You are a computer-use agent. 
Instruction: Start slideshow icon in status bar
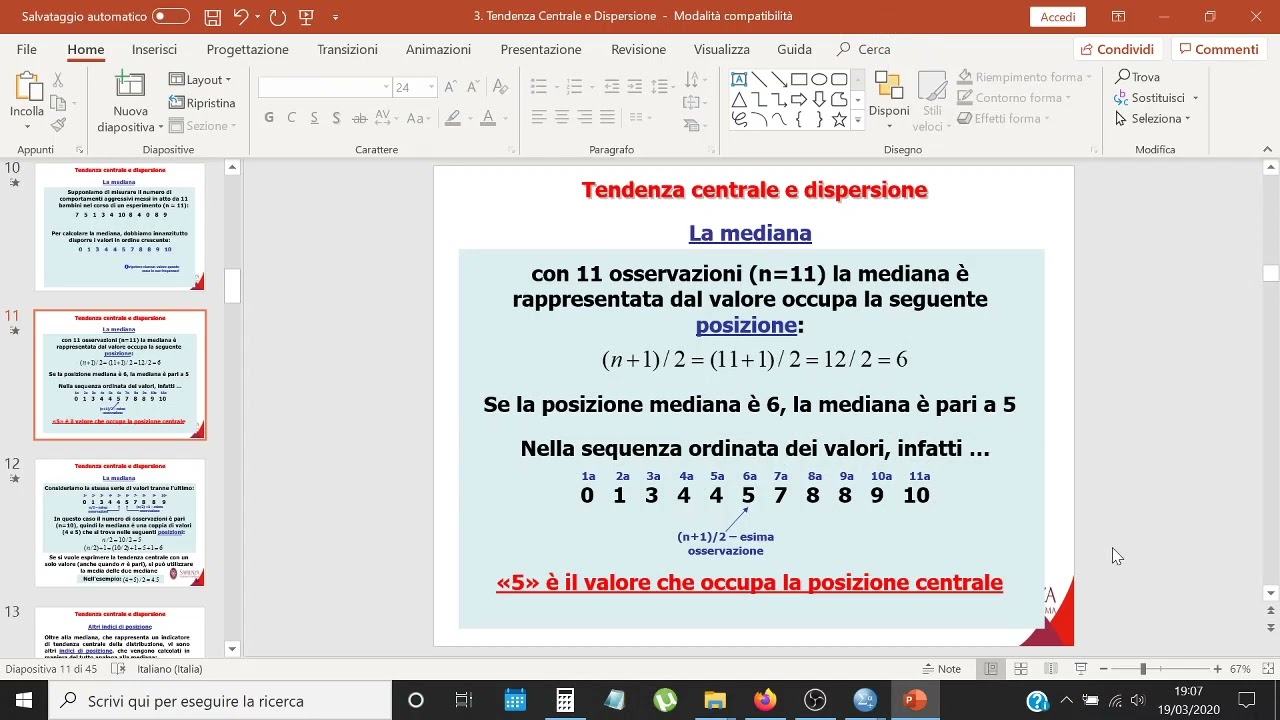(x=1080, y=669)
